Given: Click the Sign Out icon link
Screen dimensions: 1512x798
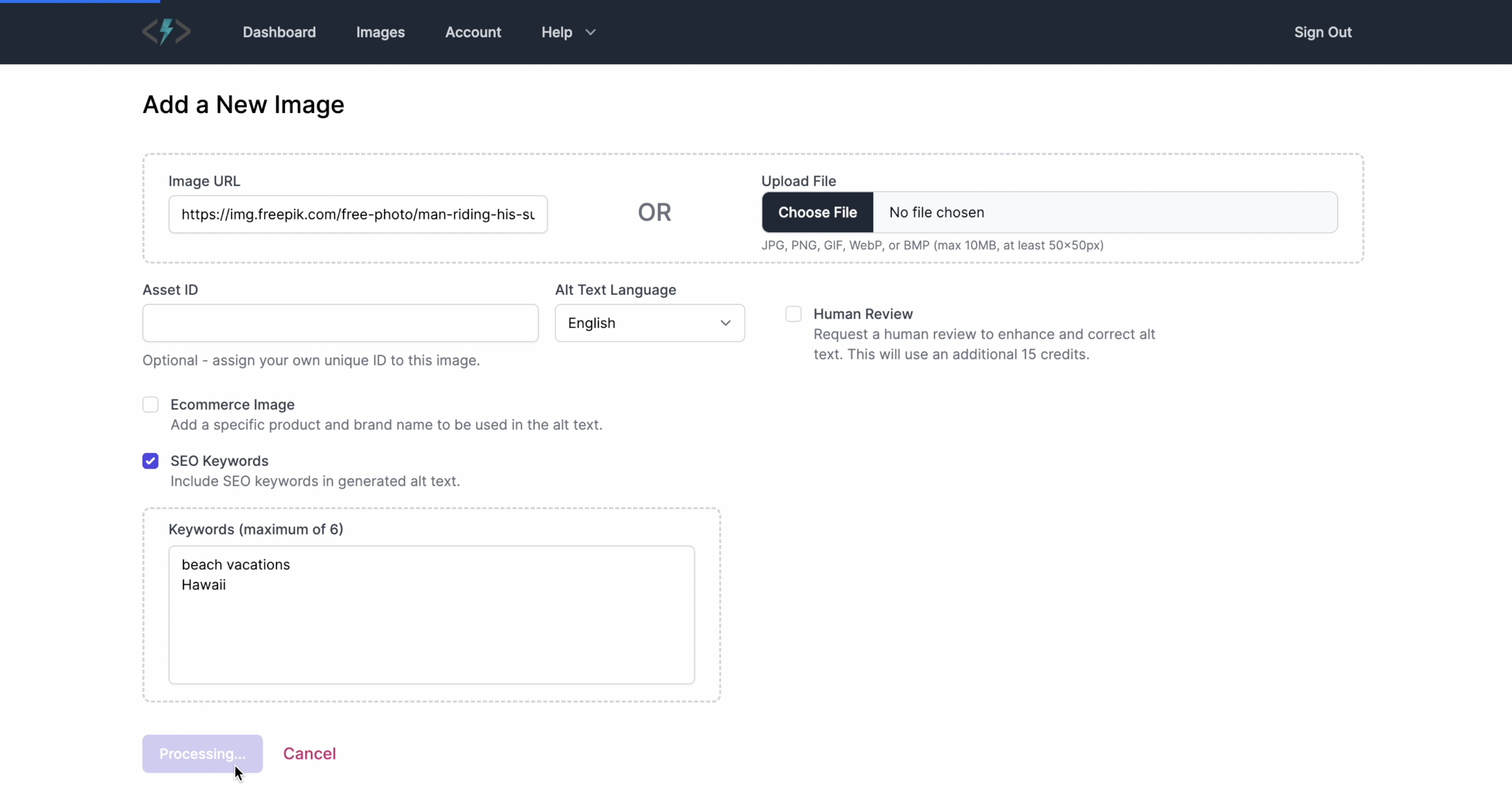Looking at the screenshot, I should click(x=1323, y=32).
